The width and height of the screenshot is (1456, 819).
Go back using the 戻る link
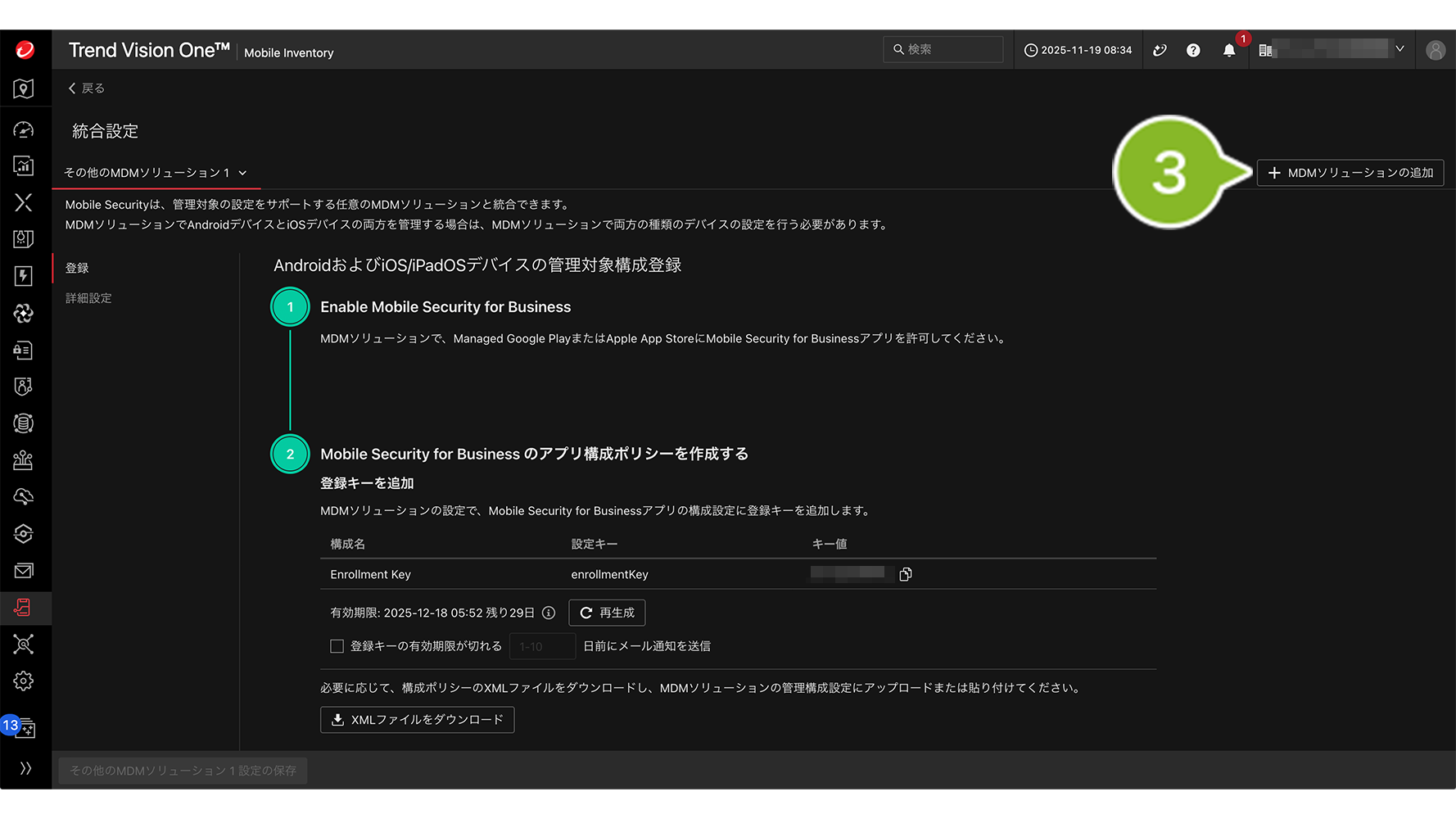86,88
